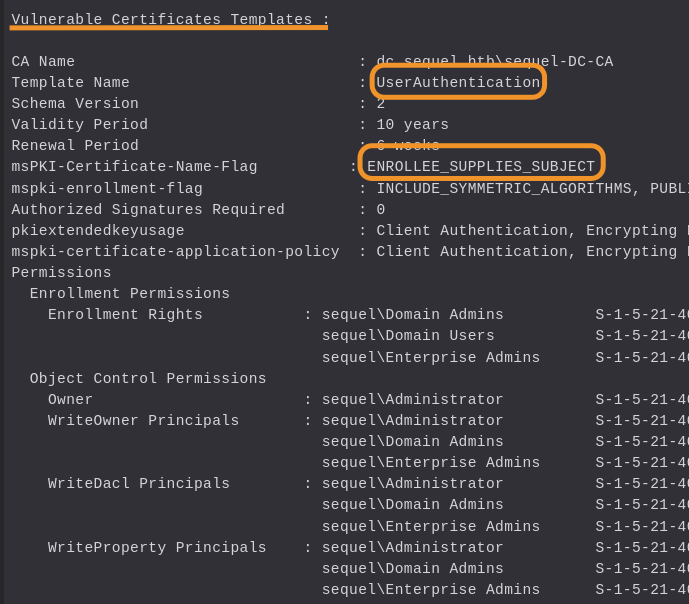Select the 'UserAuthentication' template name value
This screenshot has height=604, width=689.
pos(458,82)
